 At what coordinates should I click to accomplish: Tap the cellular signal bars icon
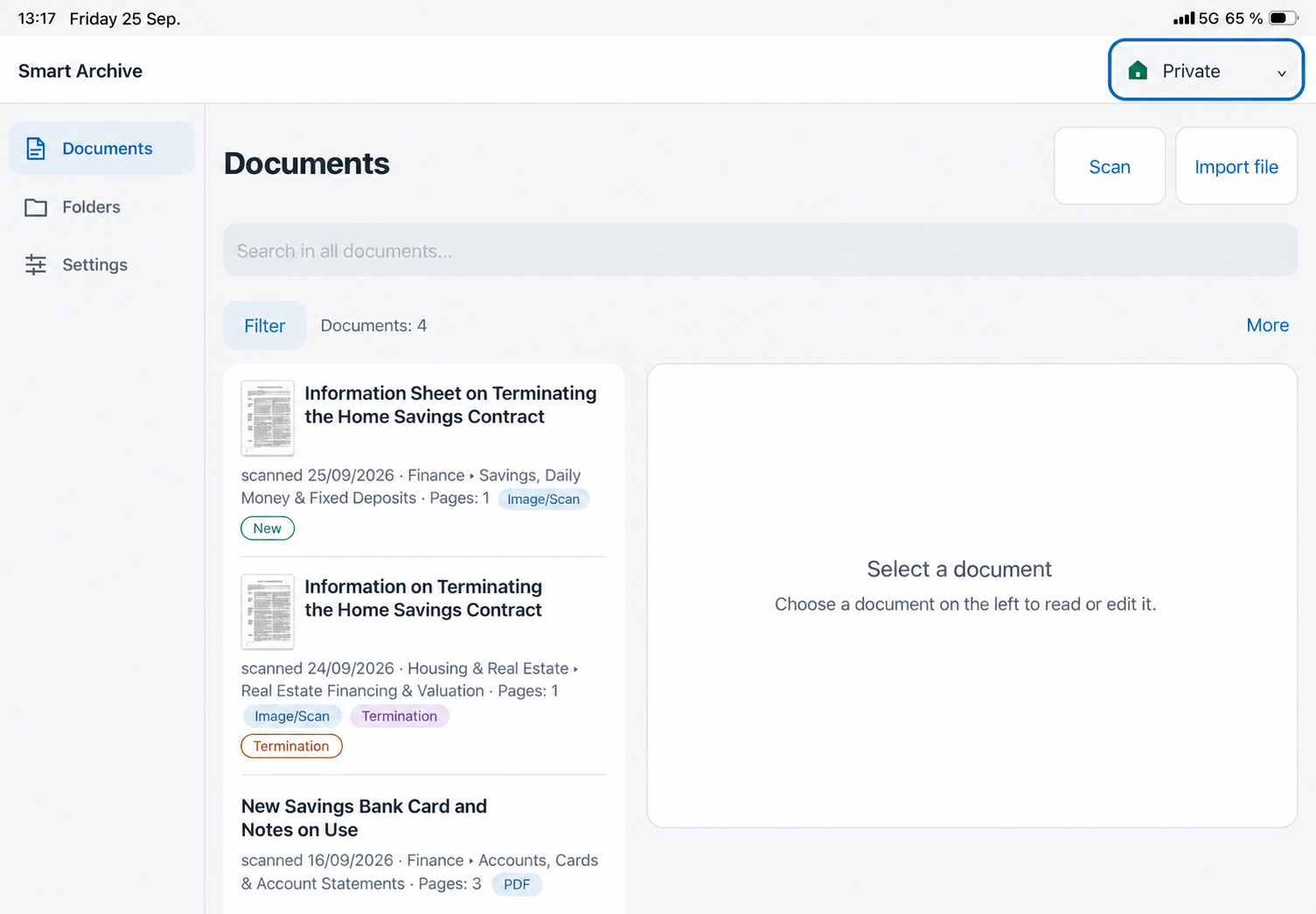click(1184, 18)
